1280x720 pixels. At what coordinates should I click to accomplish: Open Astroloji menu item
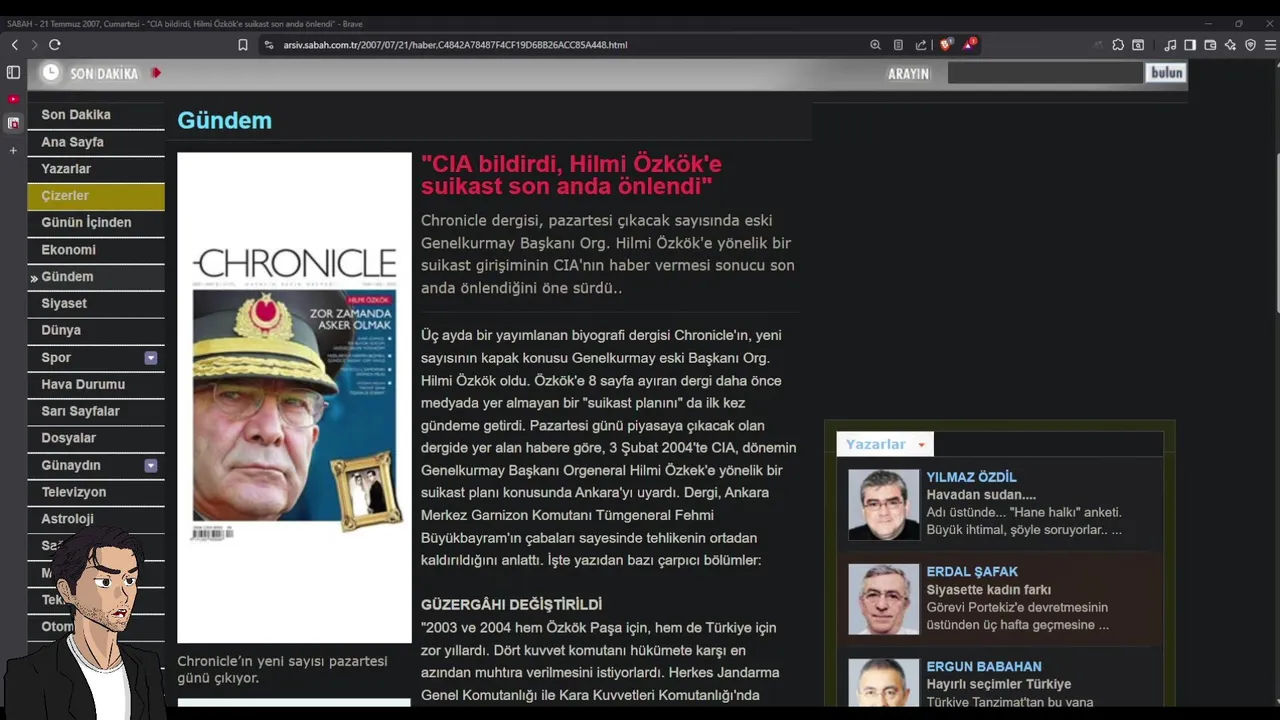click(x=96, y=519)
